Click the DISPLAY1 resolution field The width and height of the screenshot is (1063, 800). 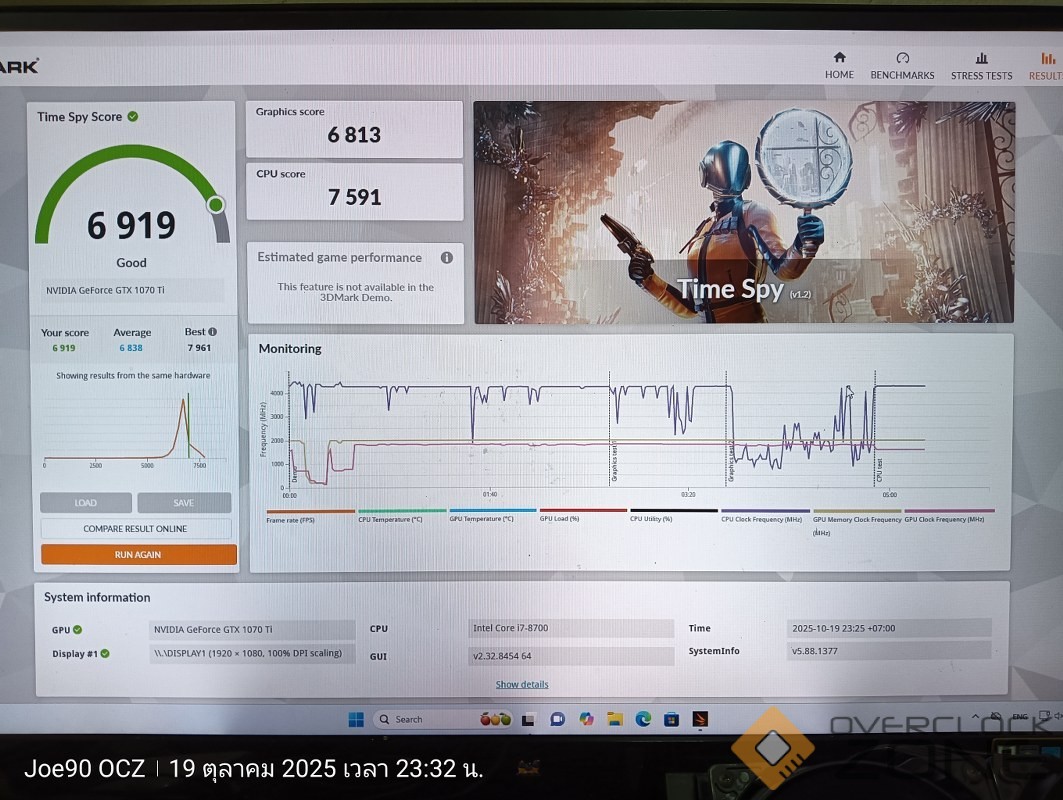[x=252, y=654]
